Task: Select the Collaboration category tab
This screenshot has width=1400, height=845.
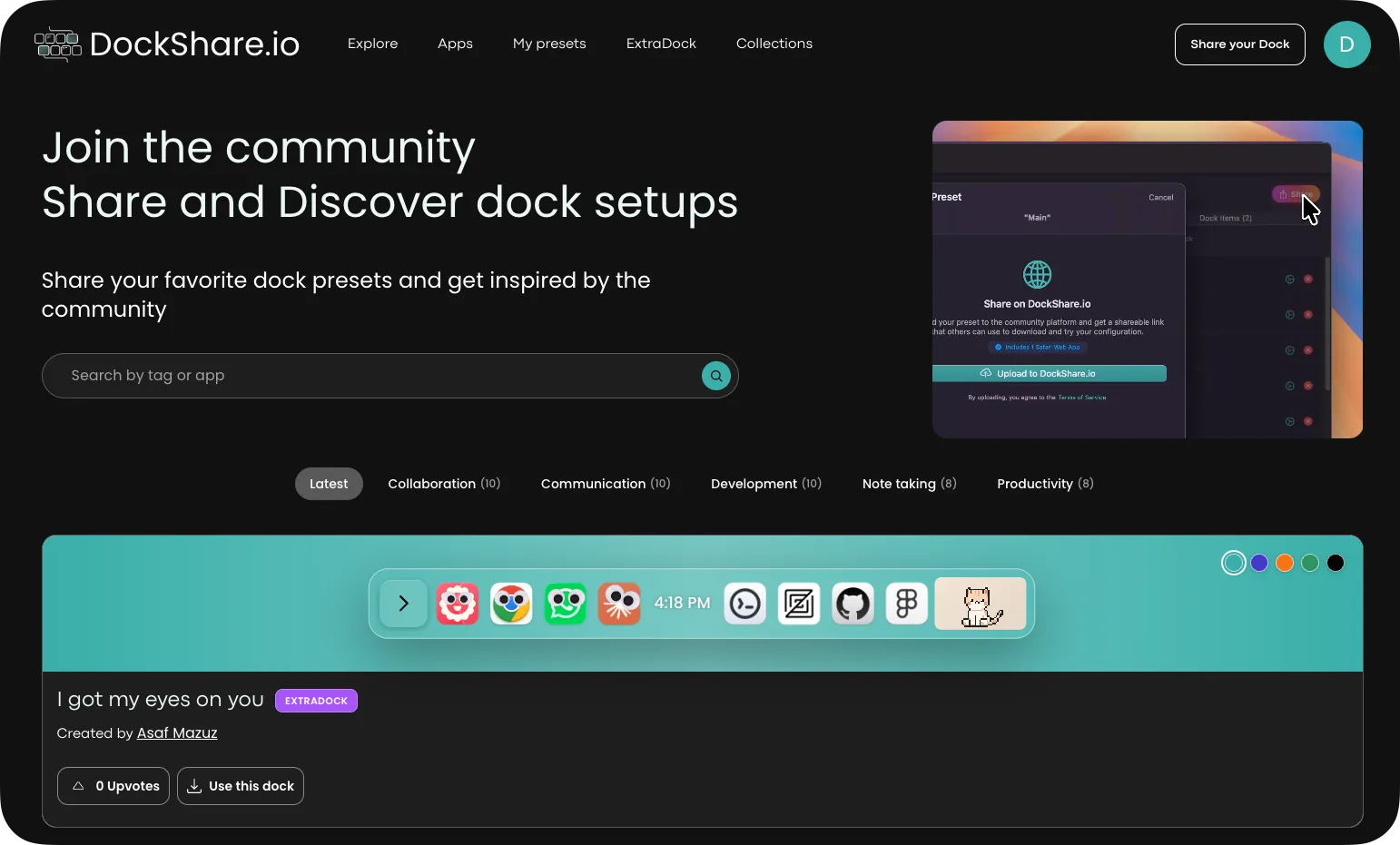Action: (444, 484)
